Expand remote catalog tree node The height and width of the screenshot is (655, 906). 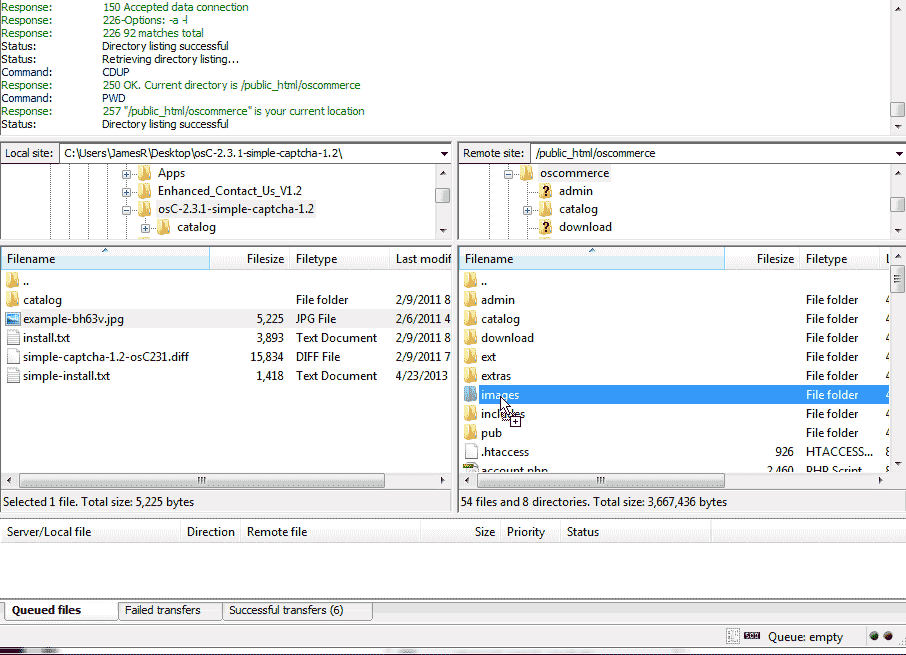coord(527,210)
